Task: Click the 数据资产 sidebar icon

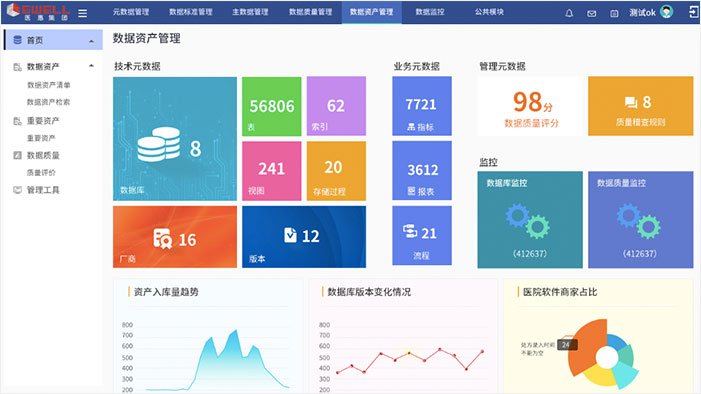Action: (17, 67)
